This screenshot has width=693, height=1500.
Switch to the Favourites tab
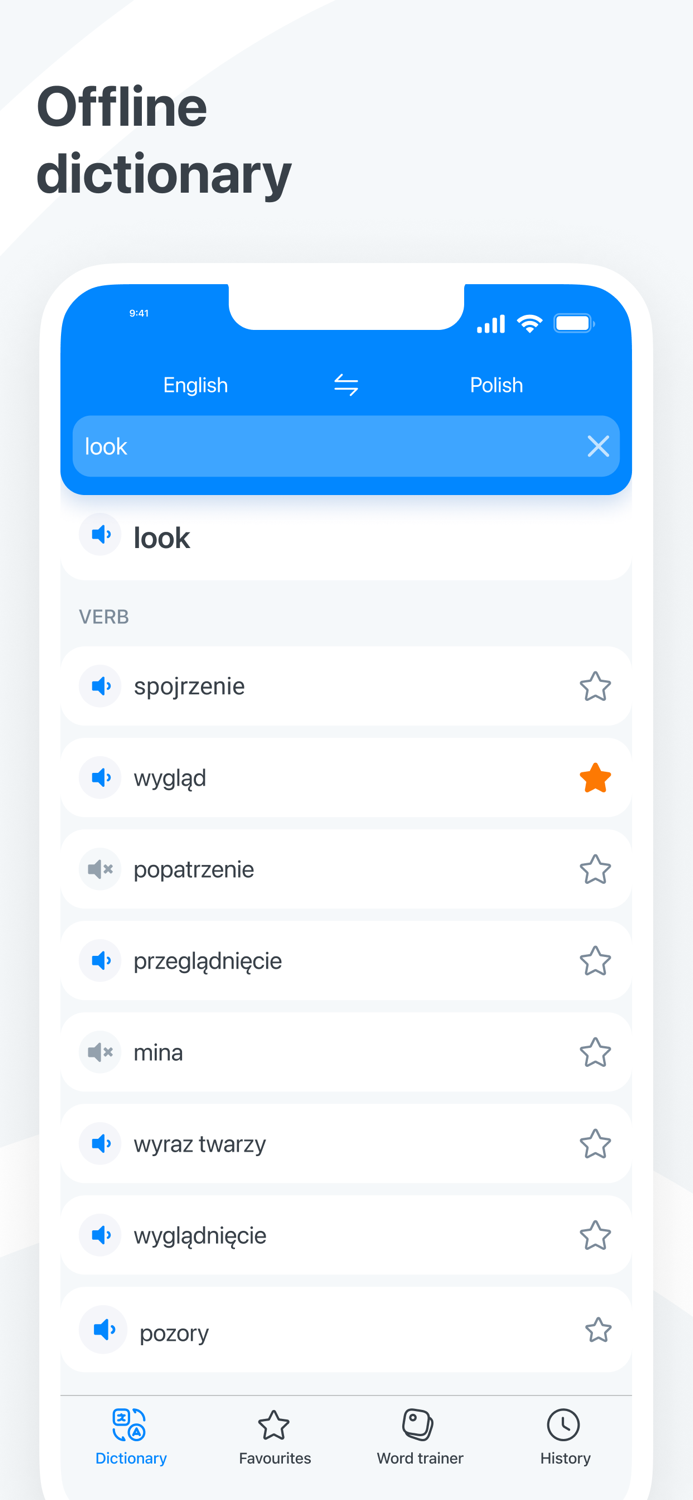tap(274, 1438)
